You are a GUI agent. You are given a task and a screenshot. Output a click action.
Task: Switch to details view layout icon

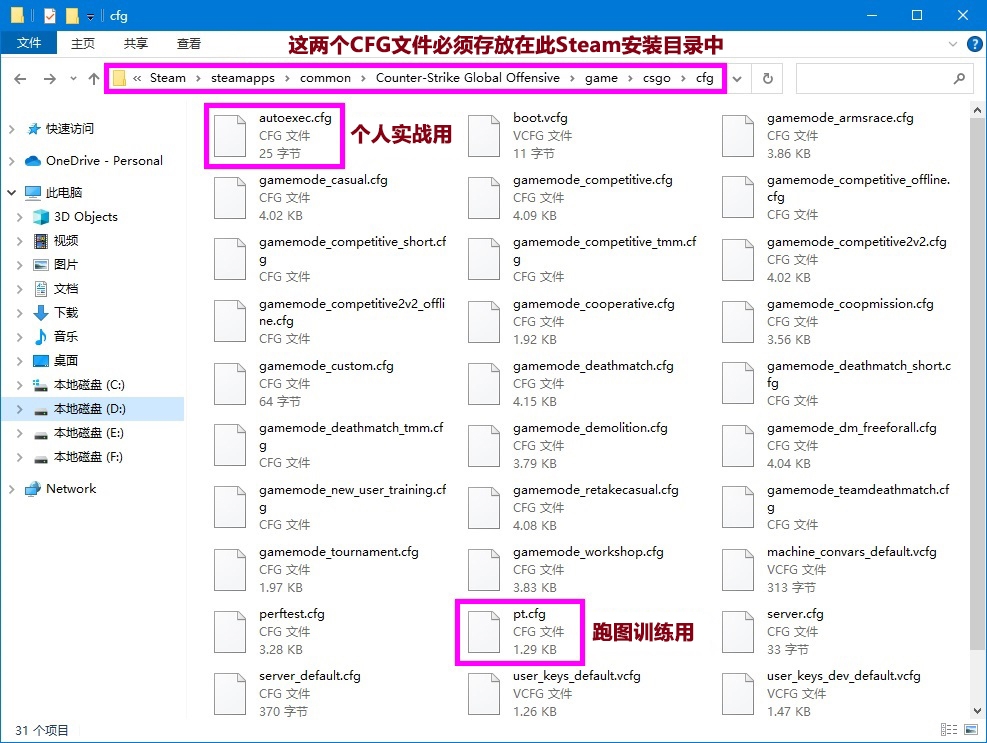coord(949,730)
